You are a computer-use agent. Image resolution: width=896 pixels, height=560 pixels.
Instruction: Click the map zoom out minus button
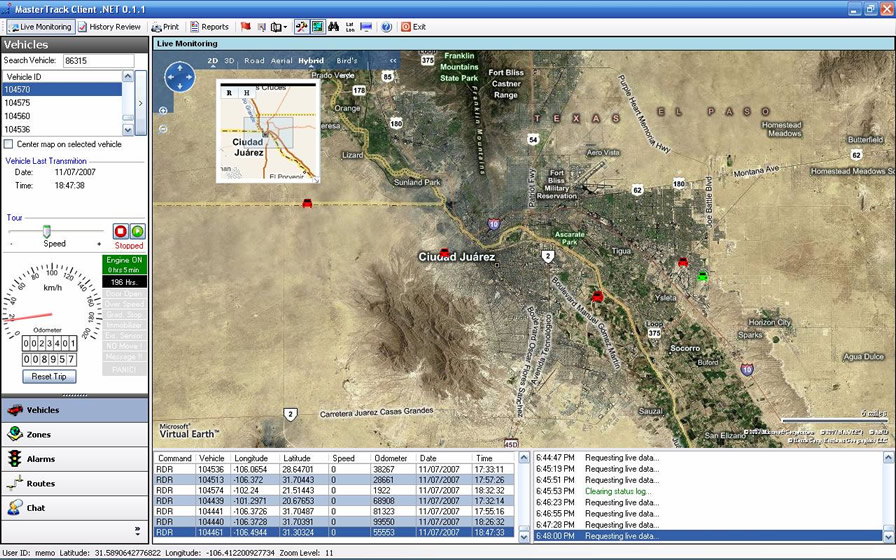point(163,129)
